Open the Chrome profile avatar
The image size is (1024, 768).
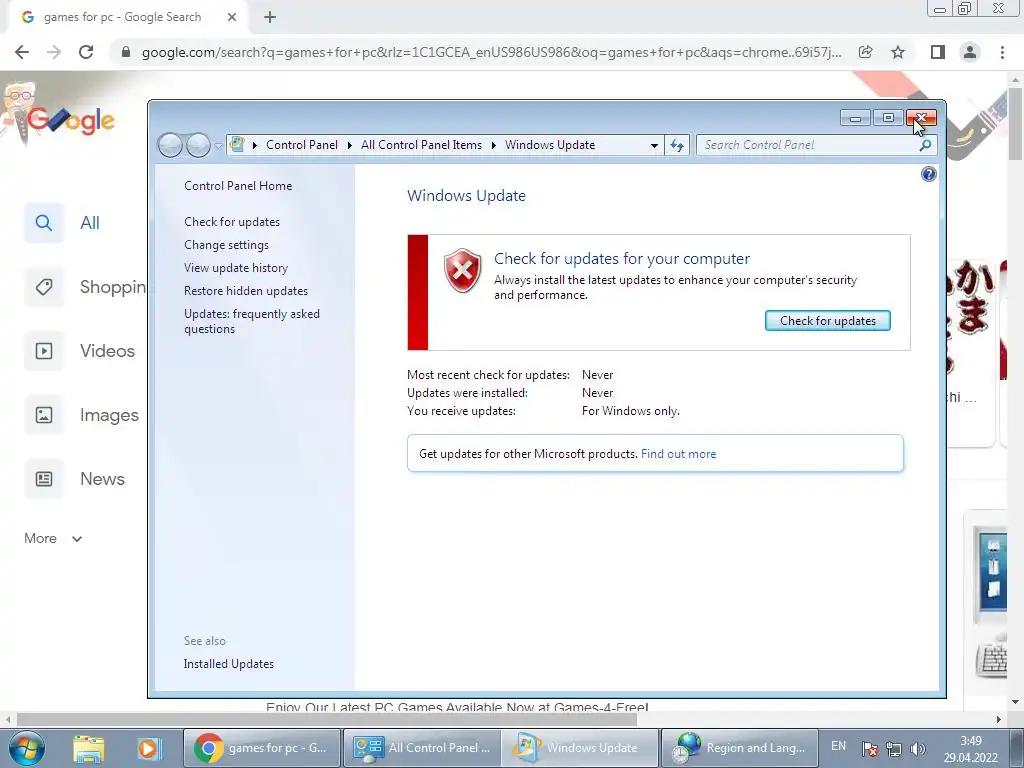pos(970,52)
